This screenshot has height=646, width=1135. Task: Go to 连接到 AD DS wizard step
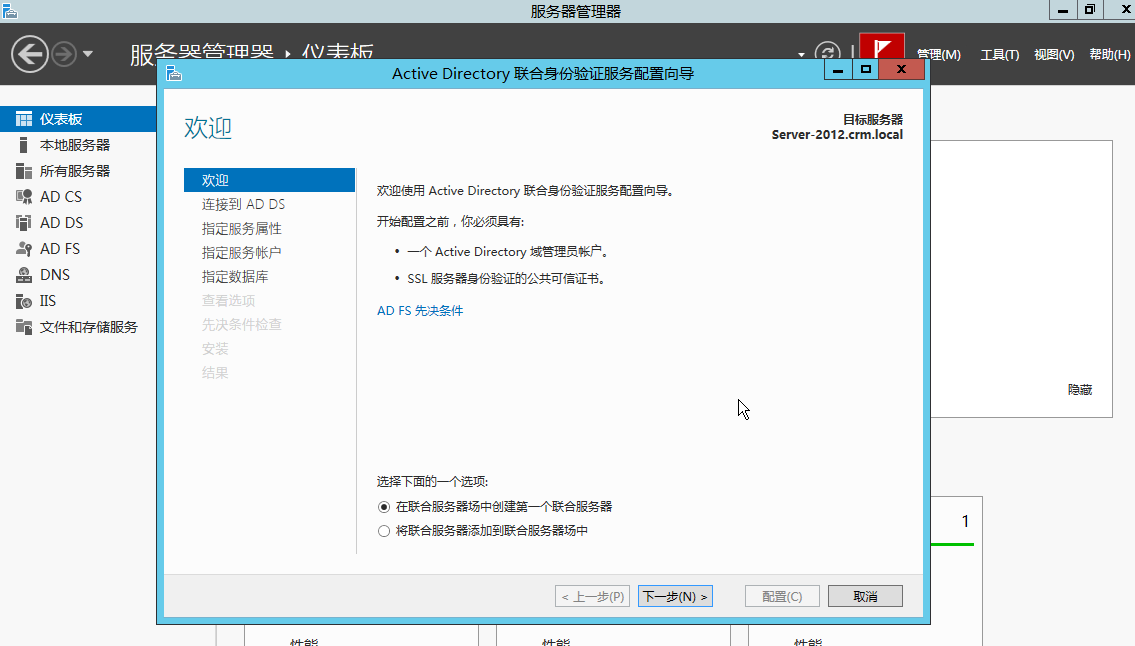(x=243, y=204)
